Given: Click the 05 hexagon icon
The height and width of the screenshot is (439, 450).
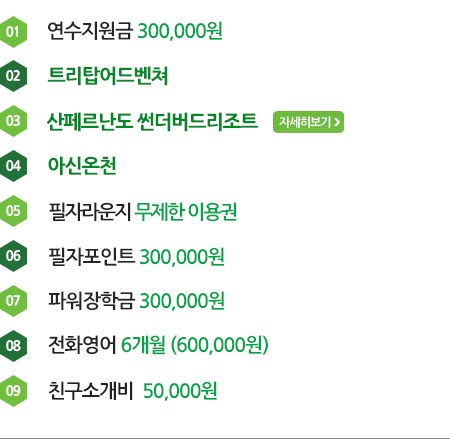Looking at the screenshot, I should [x=13, y=211].
